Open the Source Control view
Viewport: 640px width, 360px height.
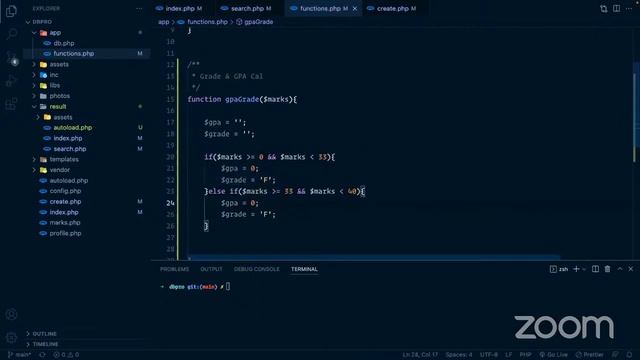11,58
